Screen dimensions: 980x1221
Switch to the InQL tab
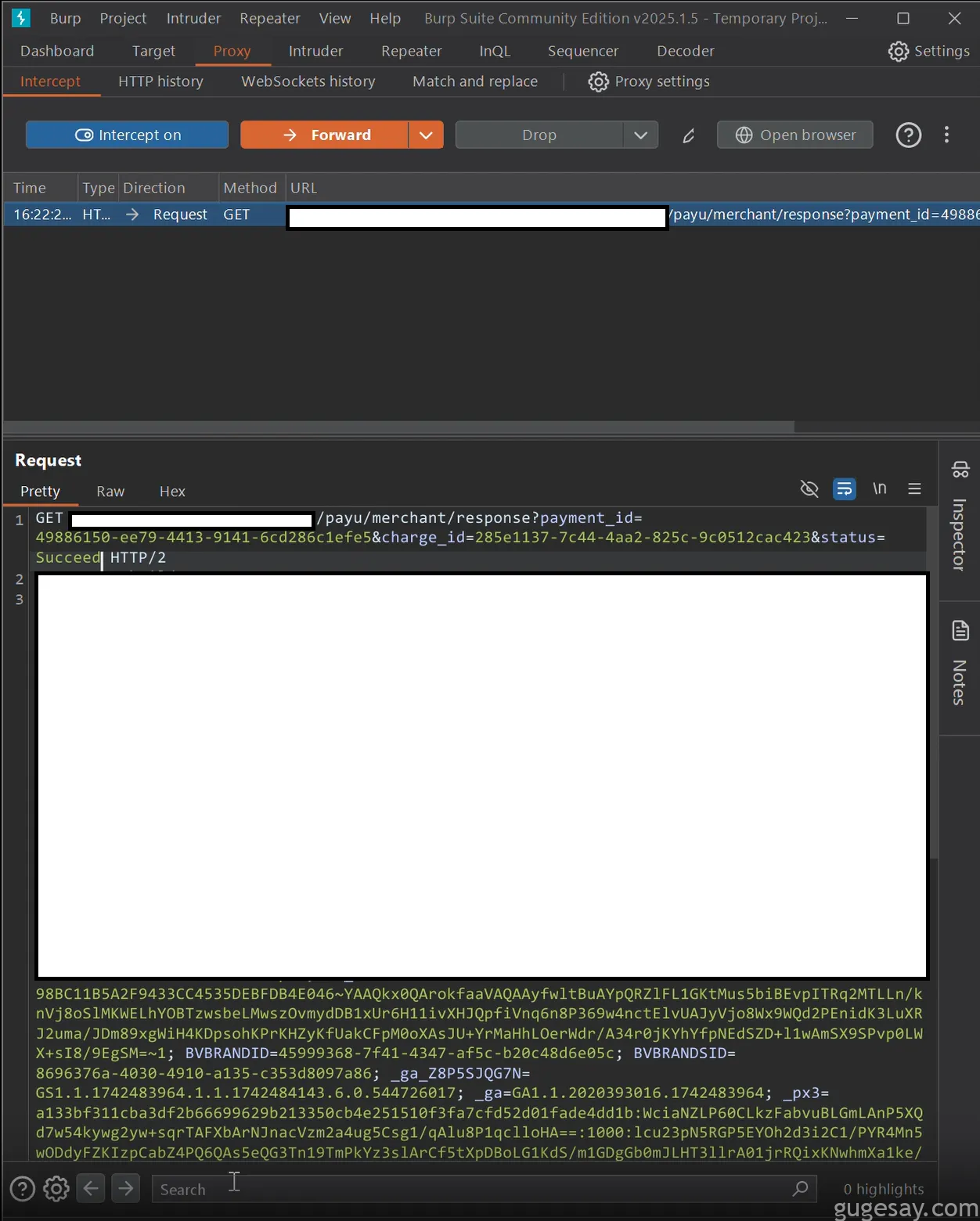coord(495,51)
